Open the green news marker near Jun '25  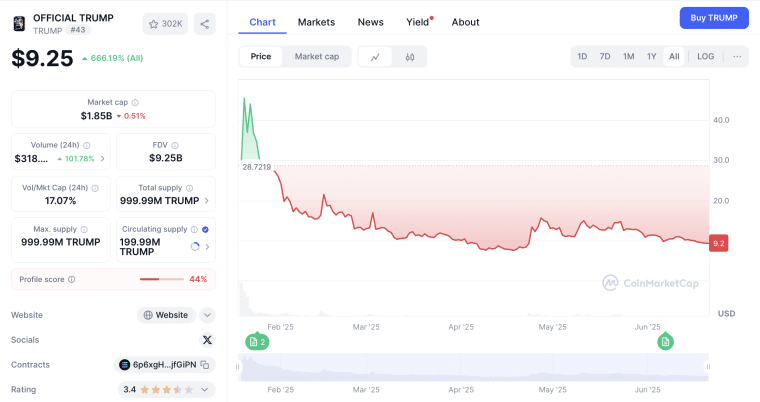point(665,342)
